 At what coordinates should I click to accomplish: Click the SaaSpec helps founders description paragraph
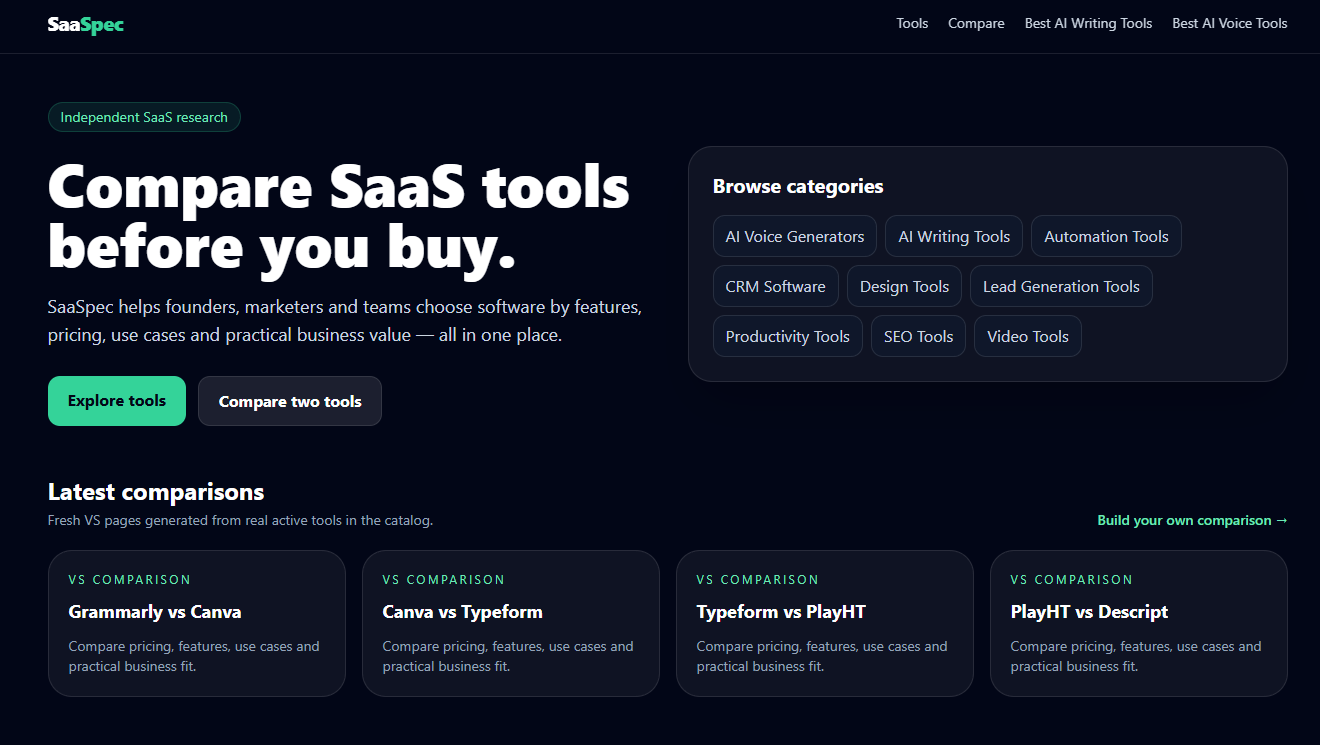pos(345,321)
